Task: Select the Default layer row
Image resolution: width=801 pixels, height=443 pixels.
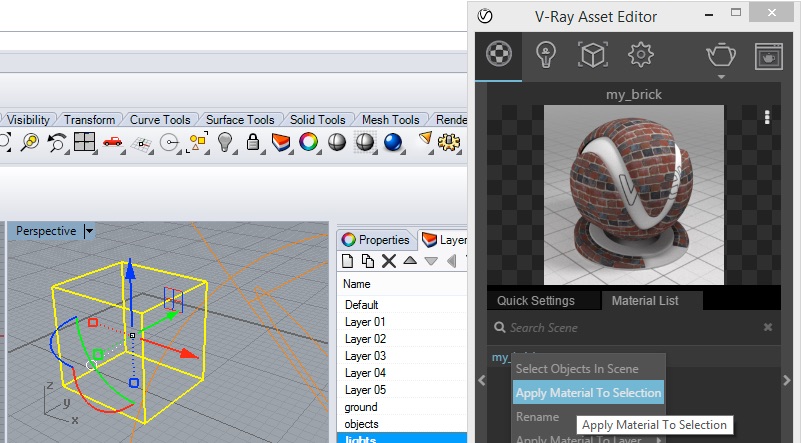Action: [x=402, y=305]
